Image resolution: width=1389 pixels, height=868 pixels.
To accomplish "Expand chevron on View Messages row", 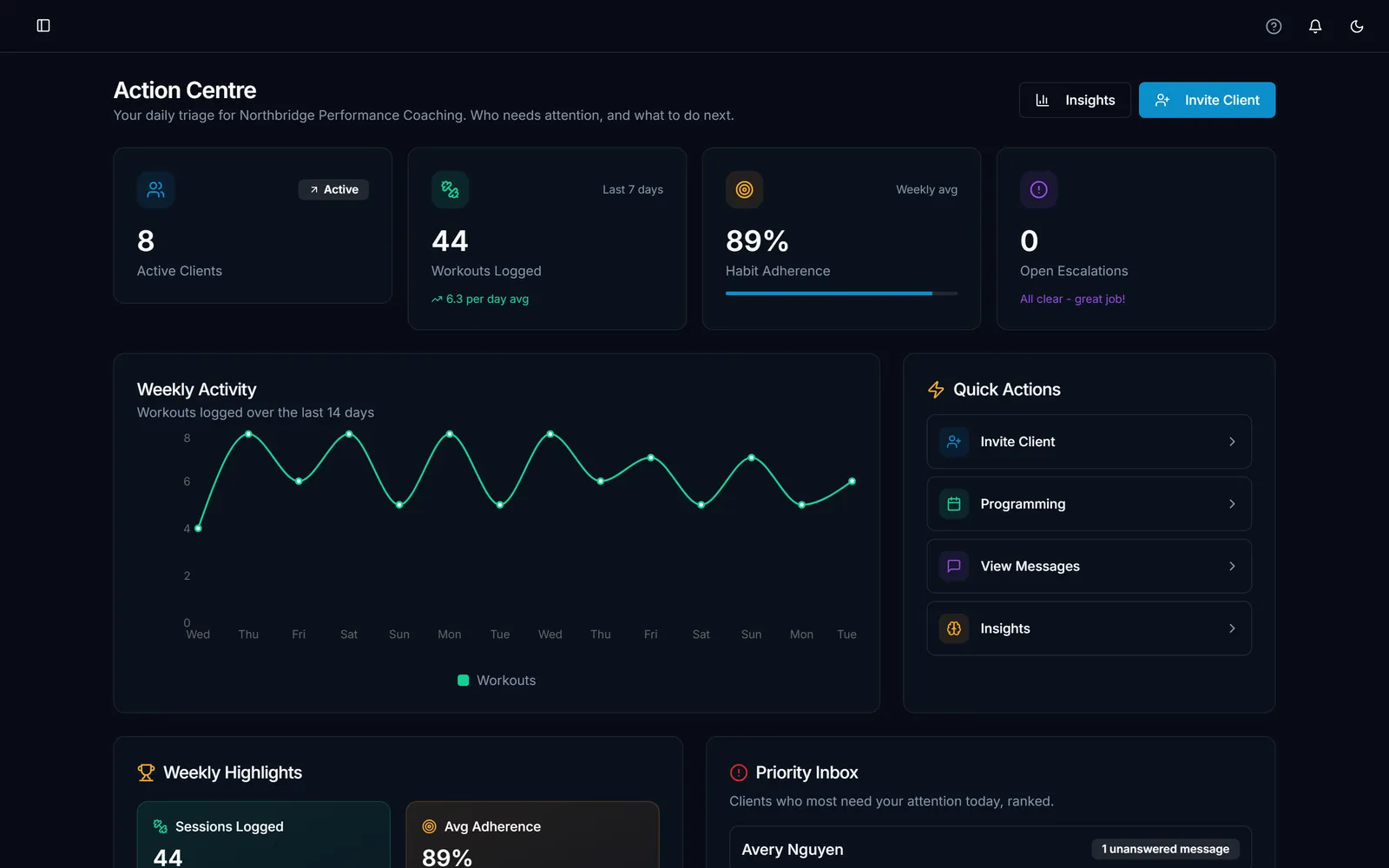I will pyautogui.click(x=1232, y=566).
